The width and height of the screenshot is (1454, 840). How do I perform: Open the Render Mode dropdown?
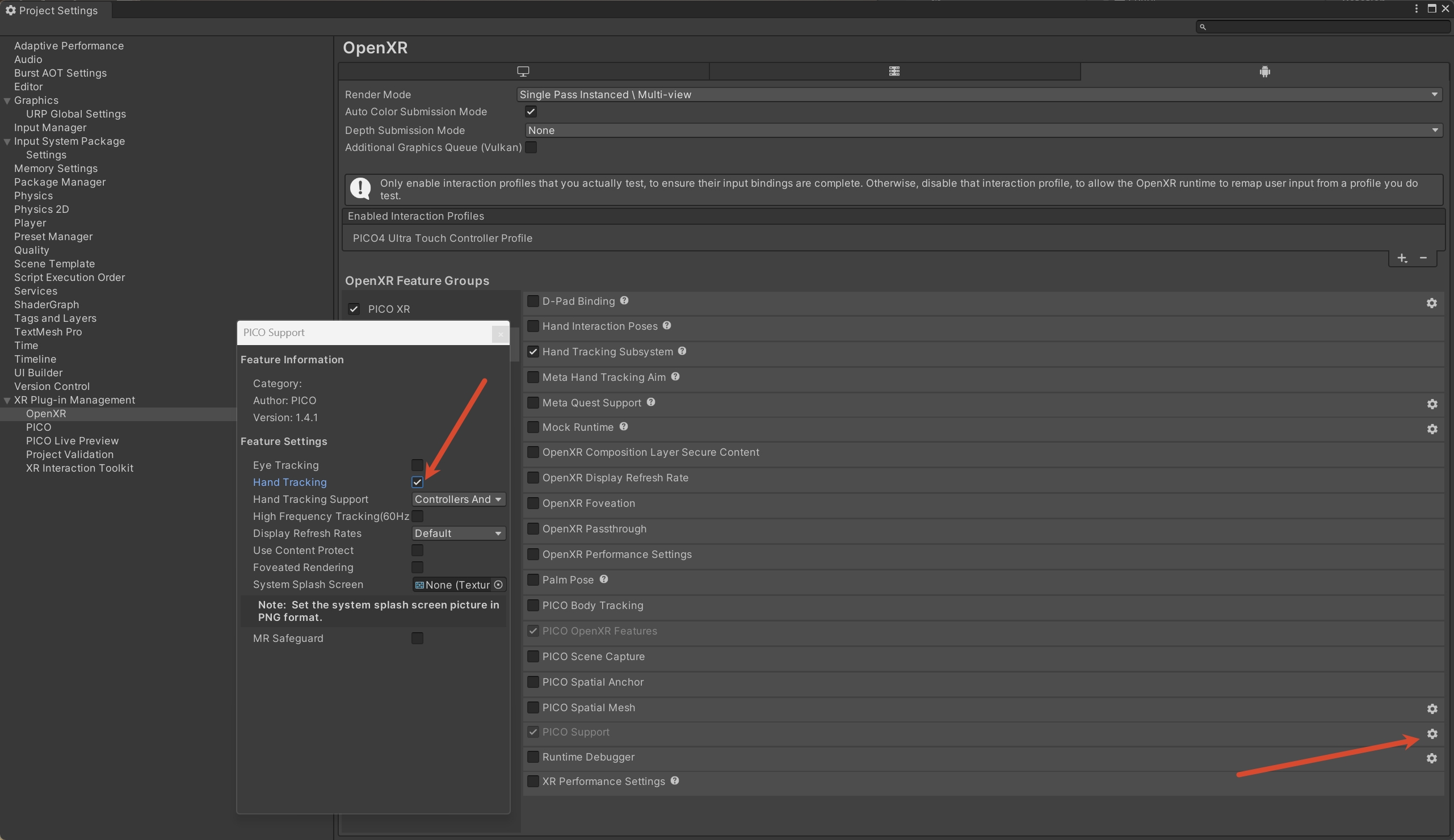pyautogui.click(x=979, y=94)
